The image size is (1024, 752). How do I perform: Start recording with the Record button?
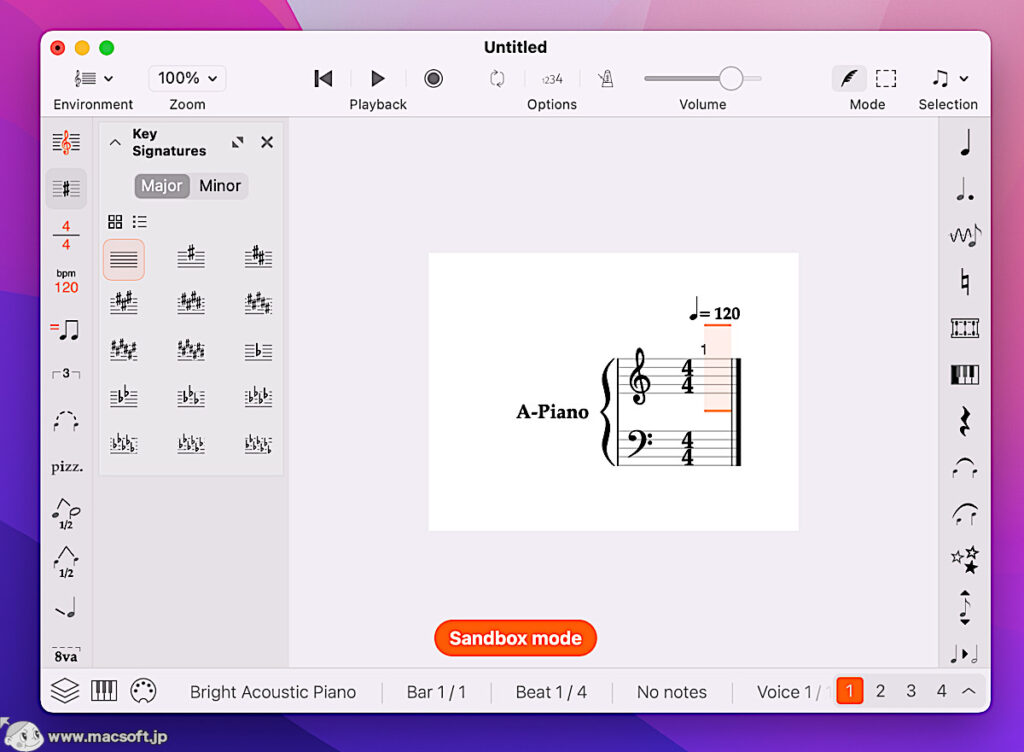point(433,79)
